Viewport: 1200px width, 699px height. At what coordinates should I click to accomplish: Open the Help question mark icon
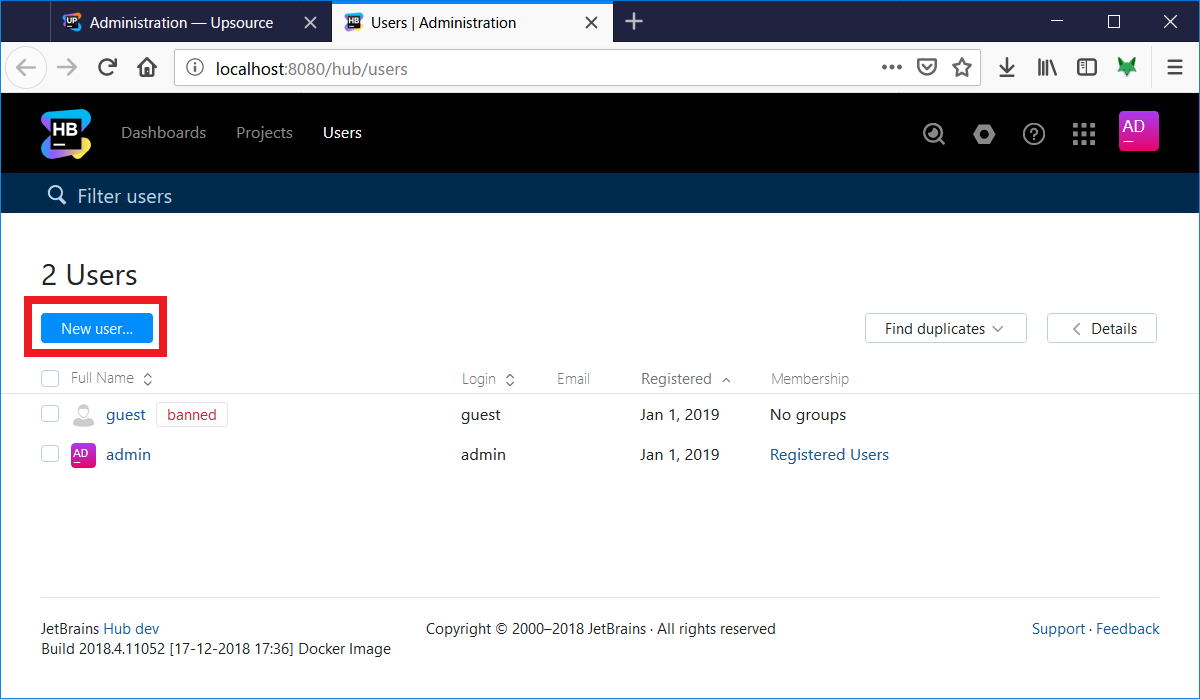1034,133
